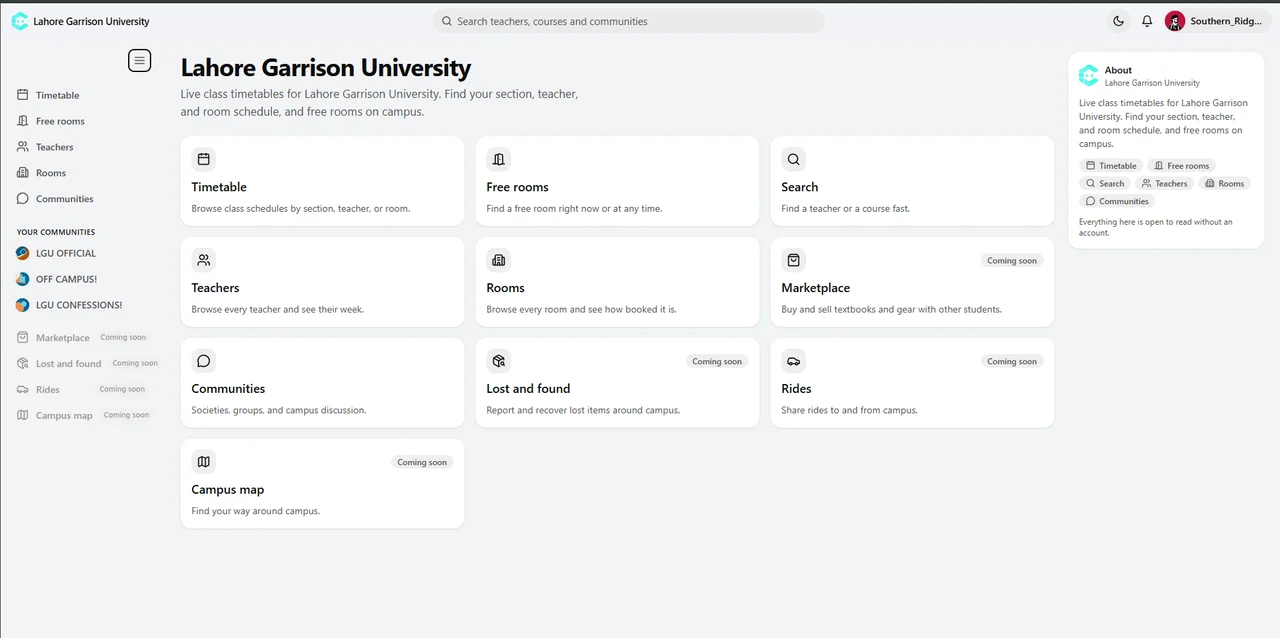Click the building icon on Rooms card
This screenshot has height=638, width=1280.
pos(499,260)
